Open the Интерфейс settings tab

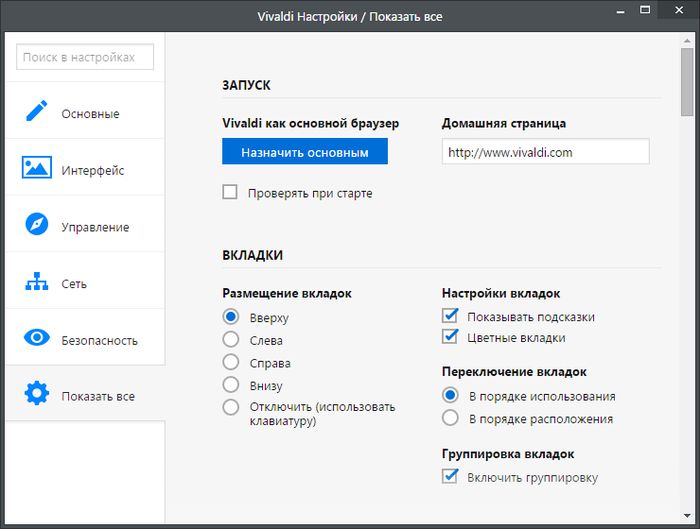(92, 170)
